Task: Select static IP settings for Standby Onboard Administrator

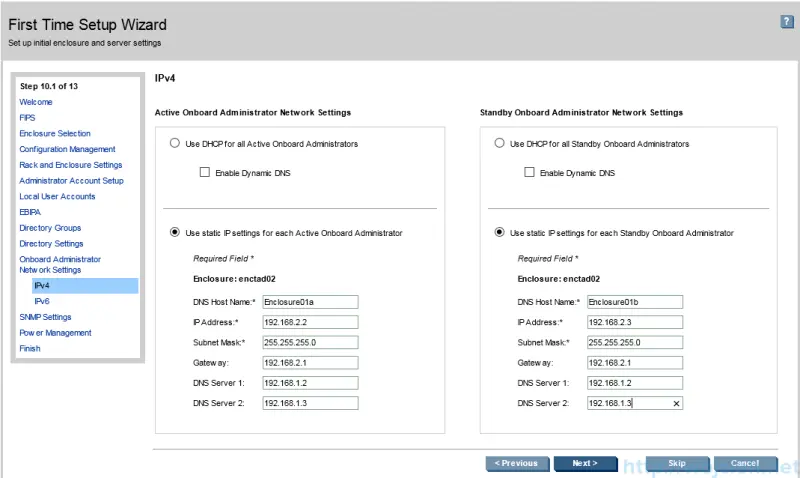Action: [499, 232]
